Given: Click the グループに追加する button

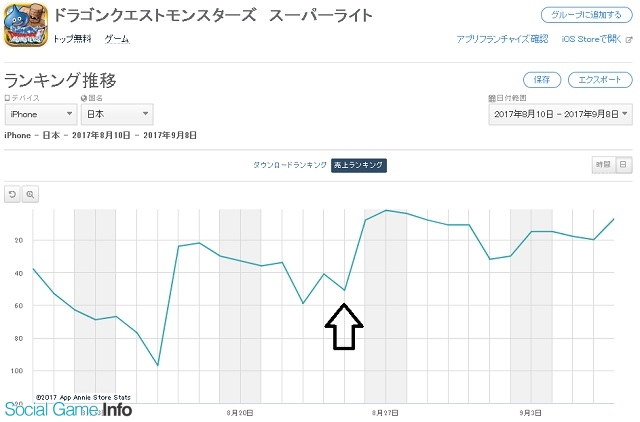Looking at the screenshot, I should [x=586, y=15].
